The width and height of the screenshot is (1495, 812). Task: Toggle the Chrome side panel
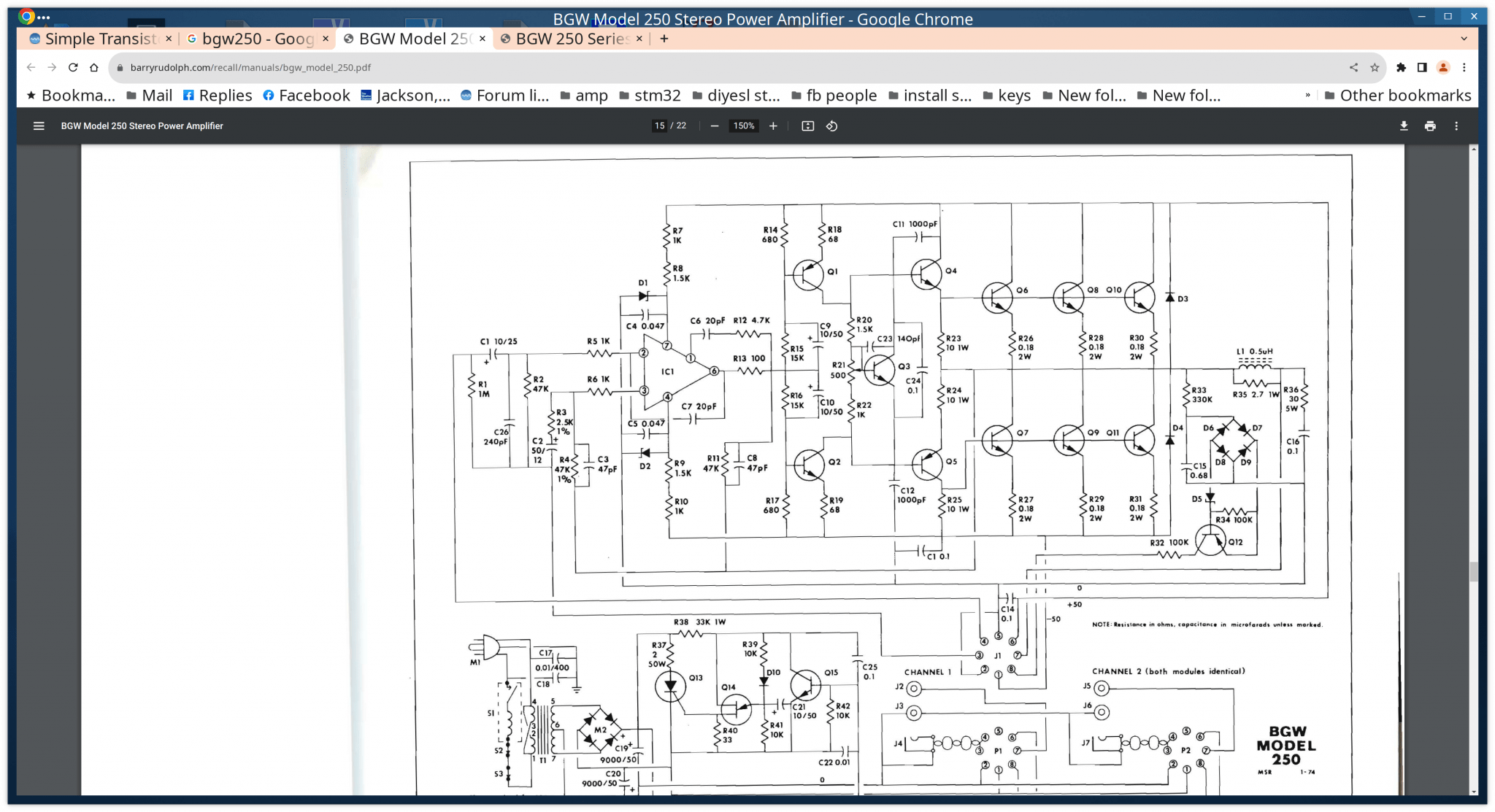[1422, 67]
